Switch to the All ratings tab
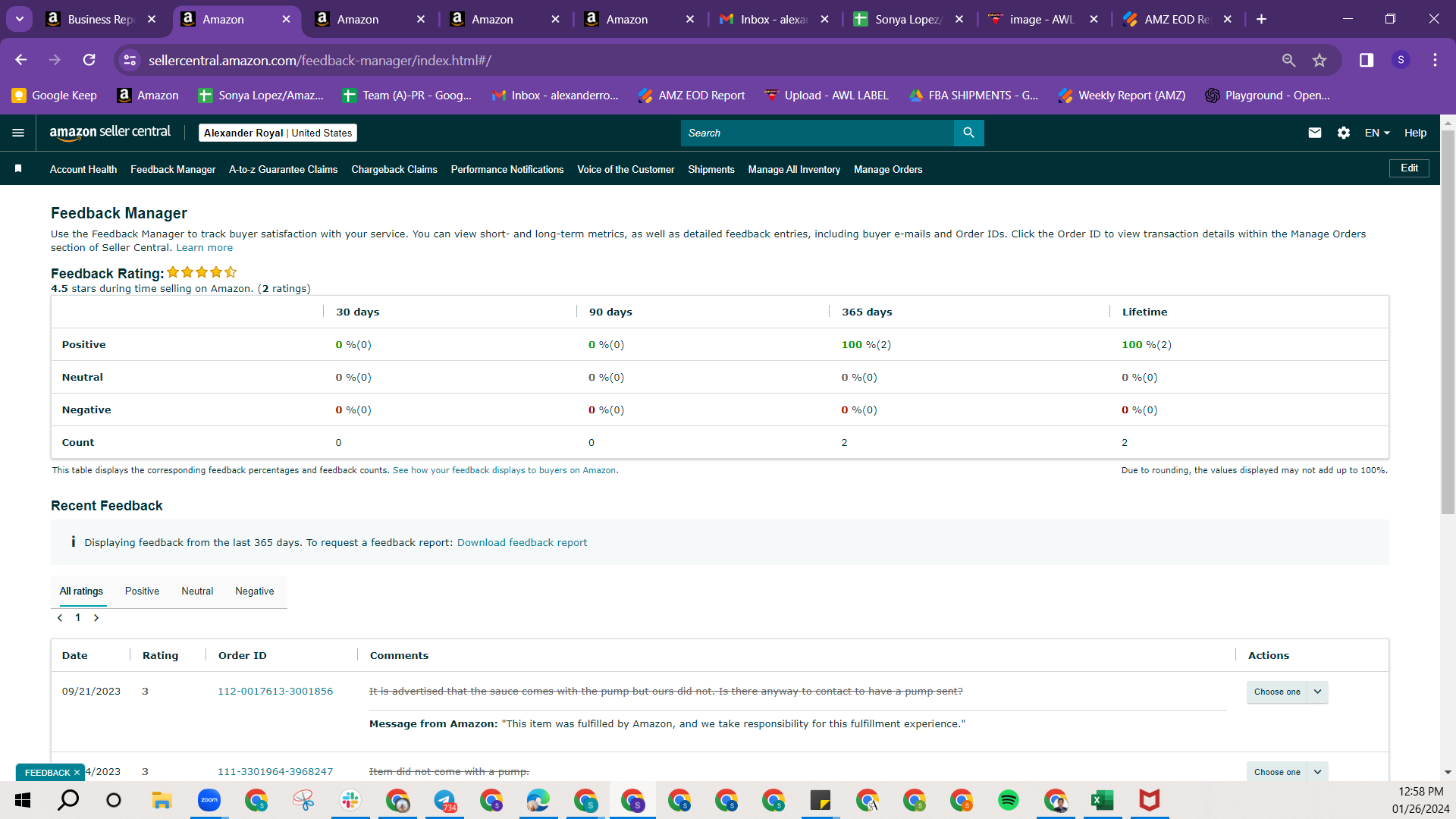The image size is (1456, 819). pos(81,591)
